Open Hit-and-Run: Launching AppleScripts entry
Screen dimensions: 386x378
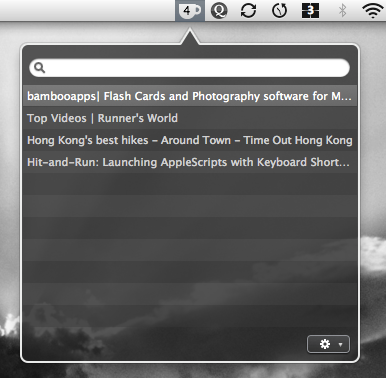pos(190,162)
